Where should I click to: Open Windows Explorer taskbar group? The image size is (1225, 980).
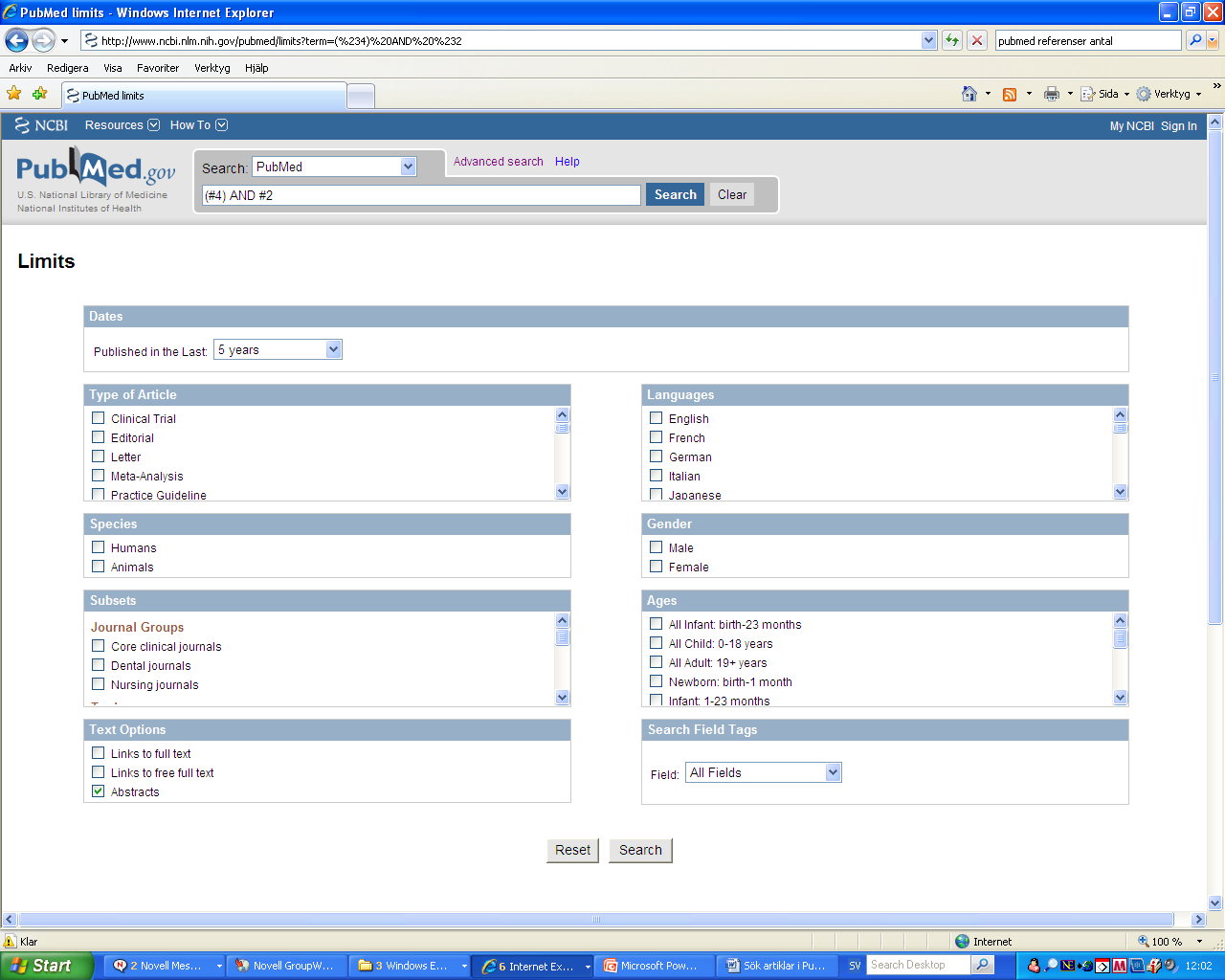click(x=410, y=966)
